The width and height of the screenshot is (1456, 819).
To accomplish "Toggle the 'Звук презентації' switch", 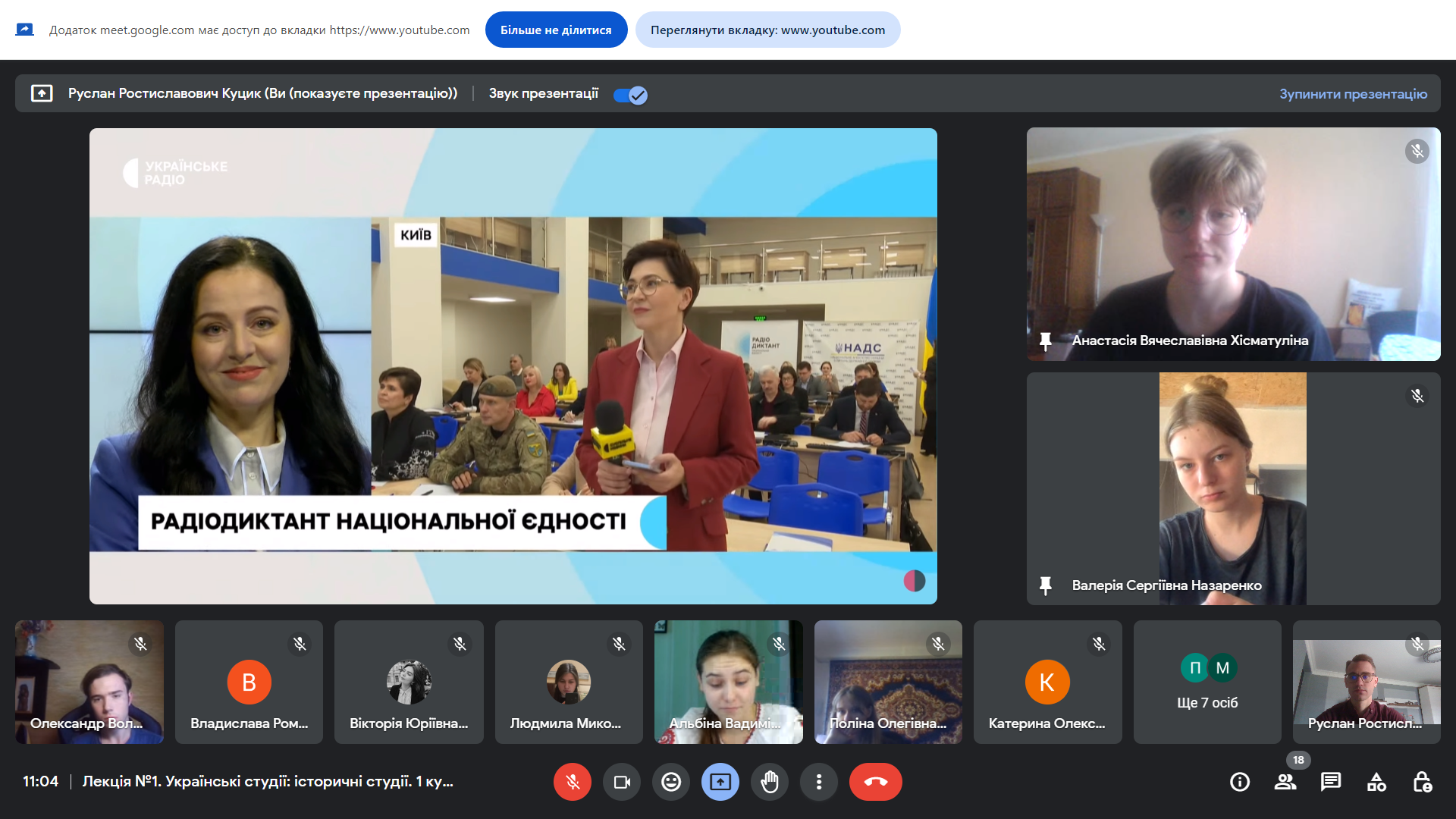I will (x=631, y=95).
